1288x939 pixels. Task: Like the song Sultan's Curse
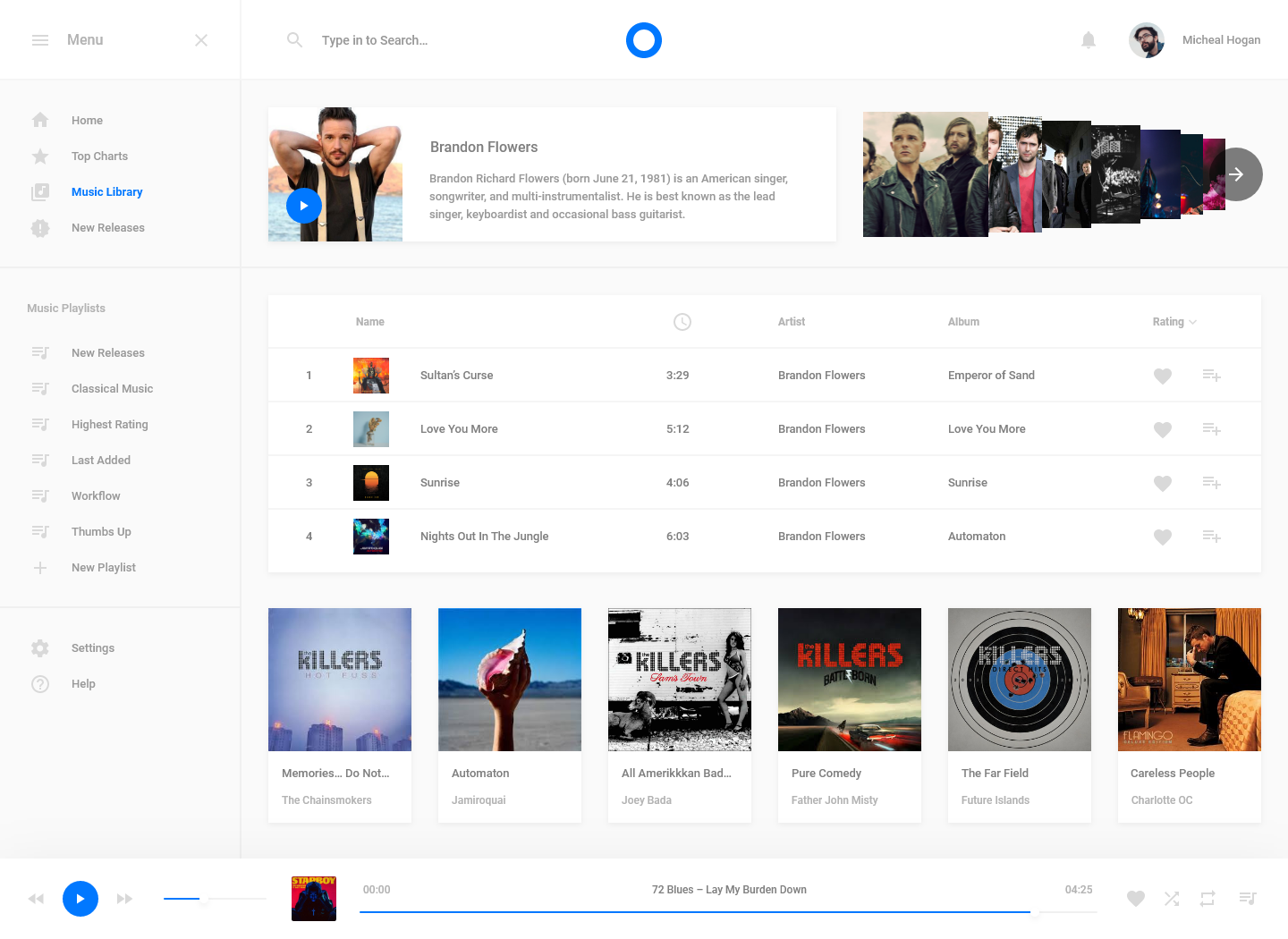(x=1163, y=376)
